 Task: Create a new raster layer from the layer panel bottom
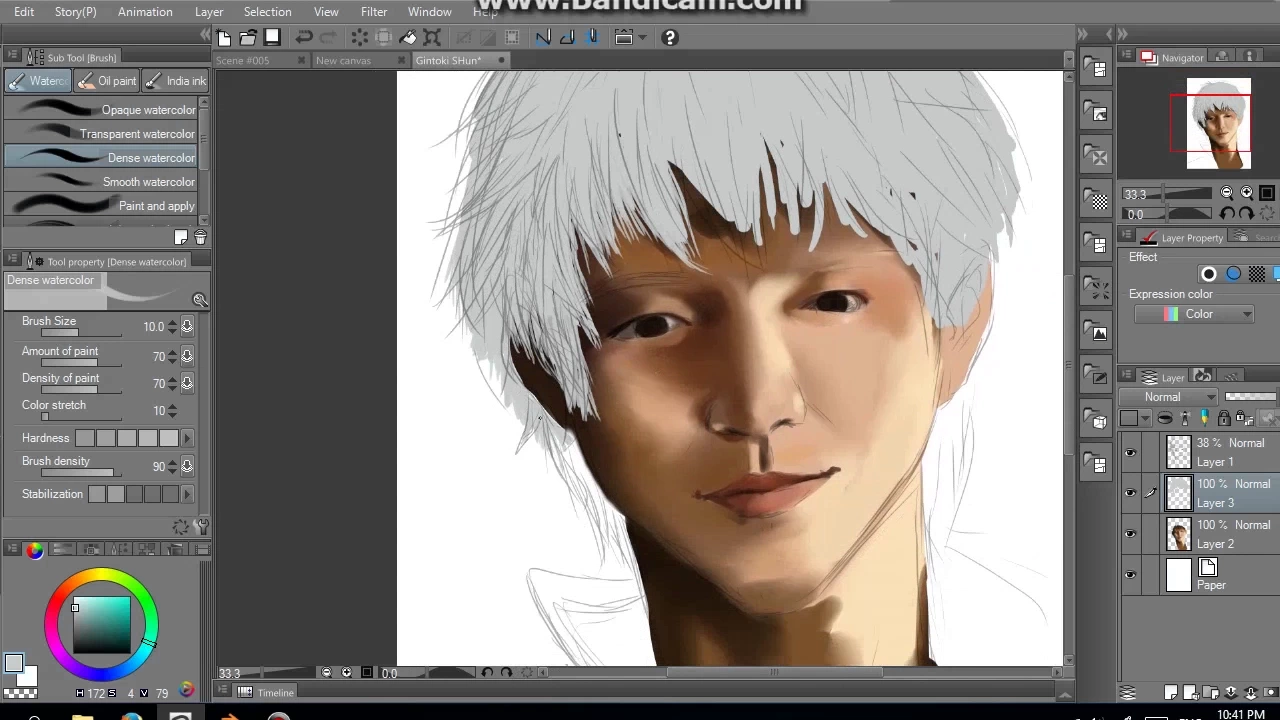(1171, 692)
